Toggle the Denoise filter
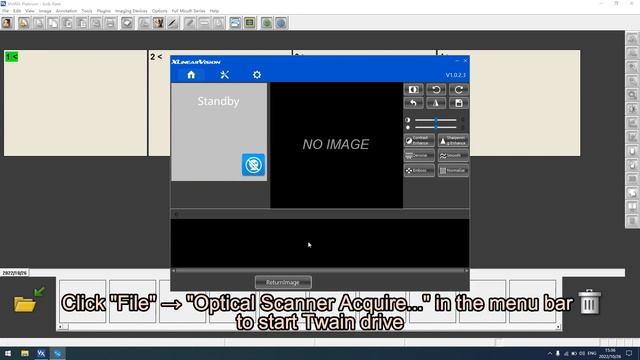The image size is (640, 360). pos(419,156)
